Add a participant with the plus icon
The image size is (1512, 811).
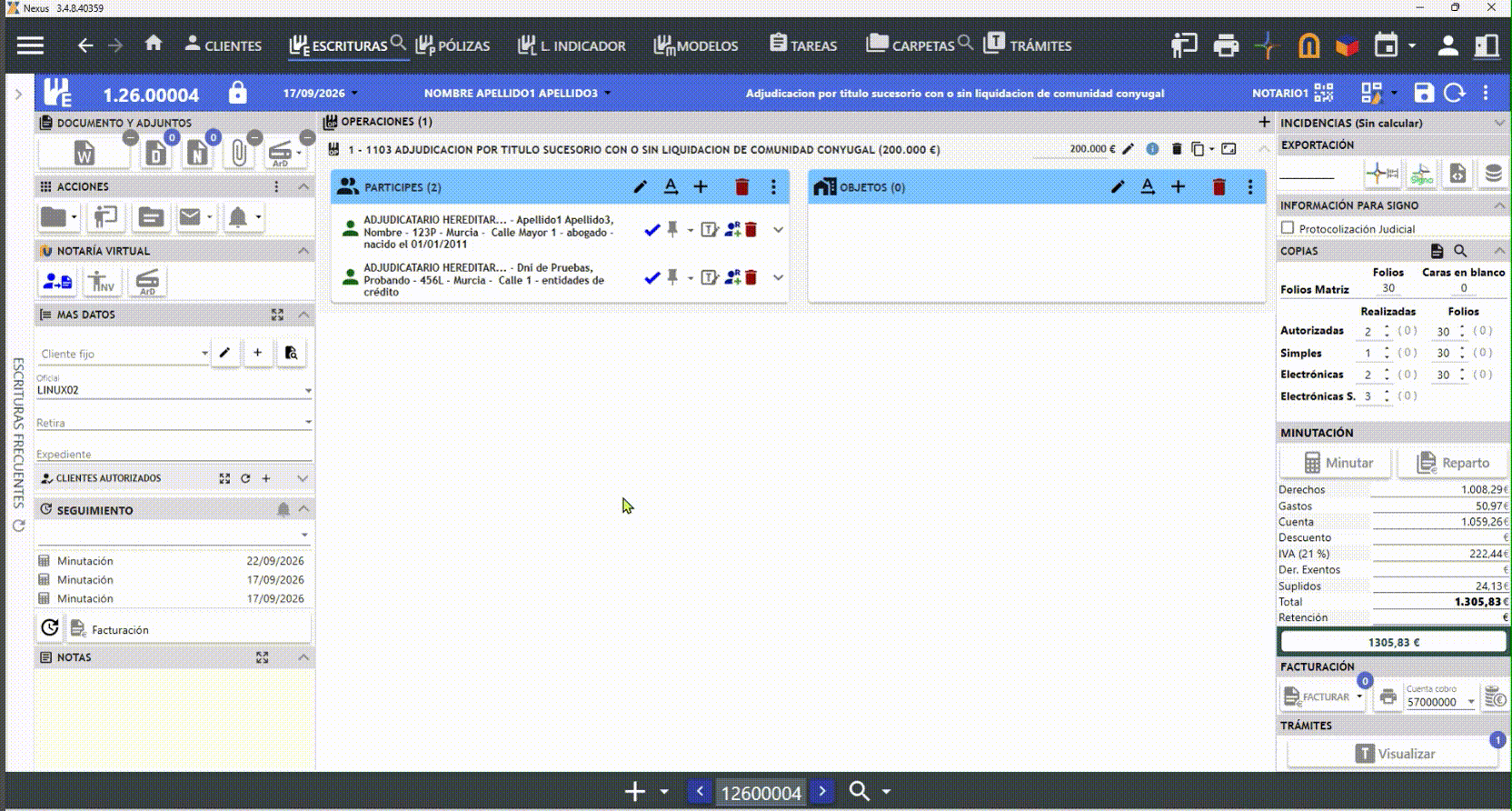(x=701, y=186)
